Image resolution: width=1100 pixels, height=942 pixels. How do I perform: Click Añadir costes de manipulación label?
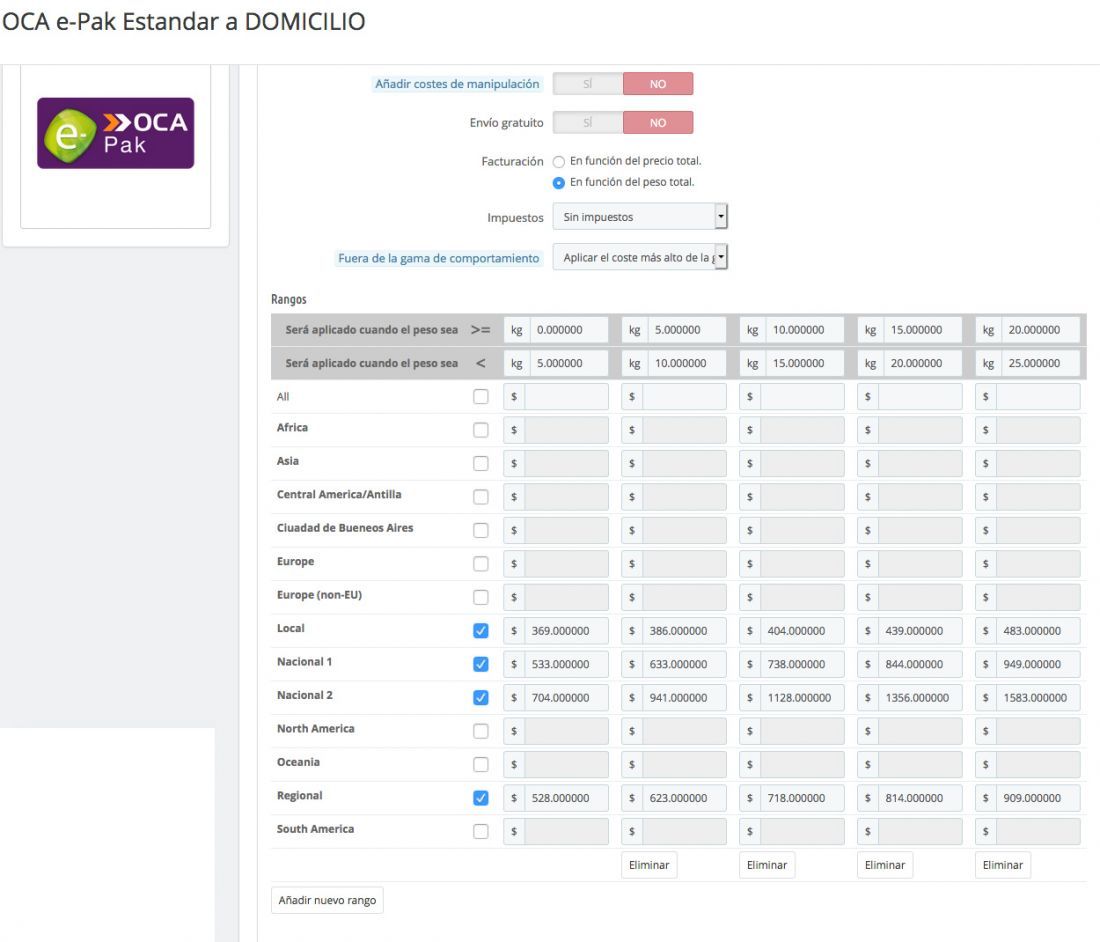457,83
